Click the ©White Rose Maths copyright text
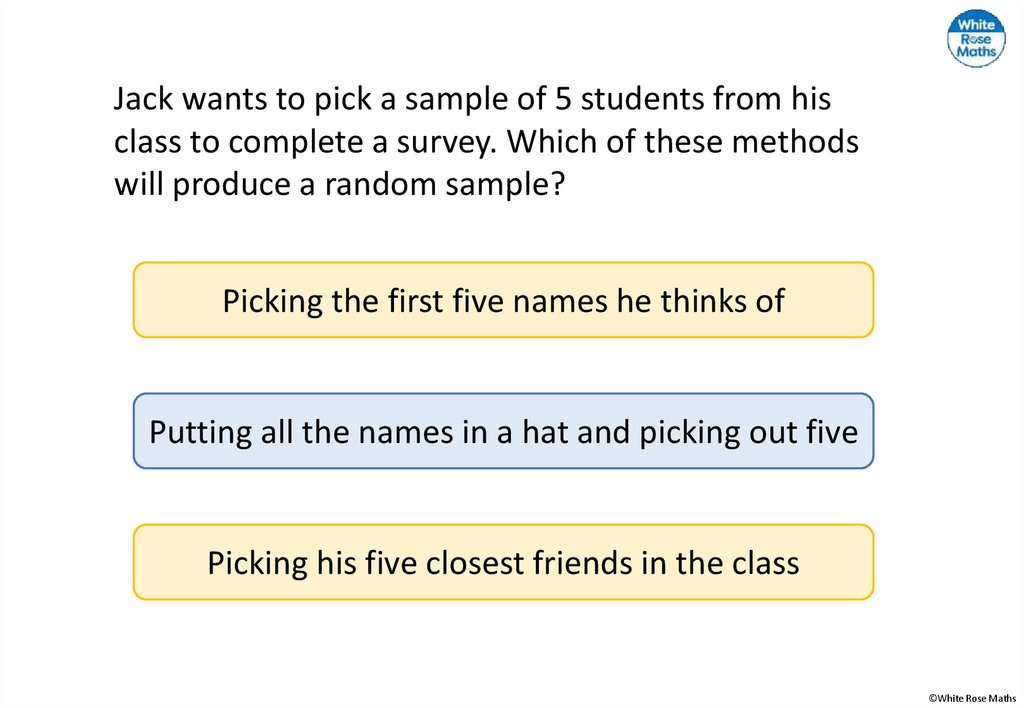 tap(971, 697)
